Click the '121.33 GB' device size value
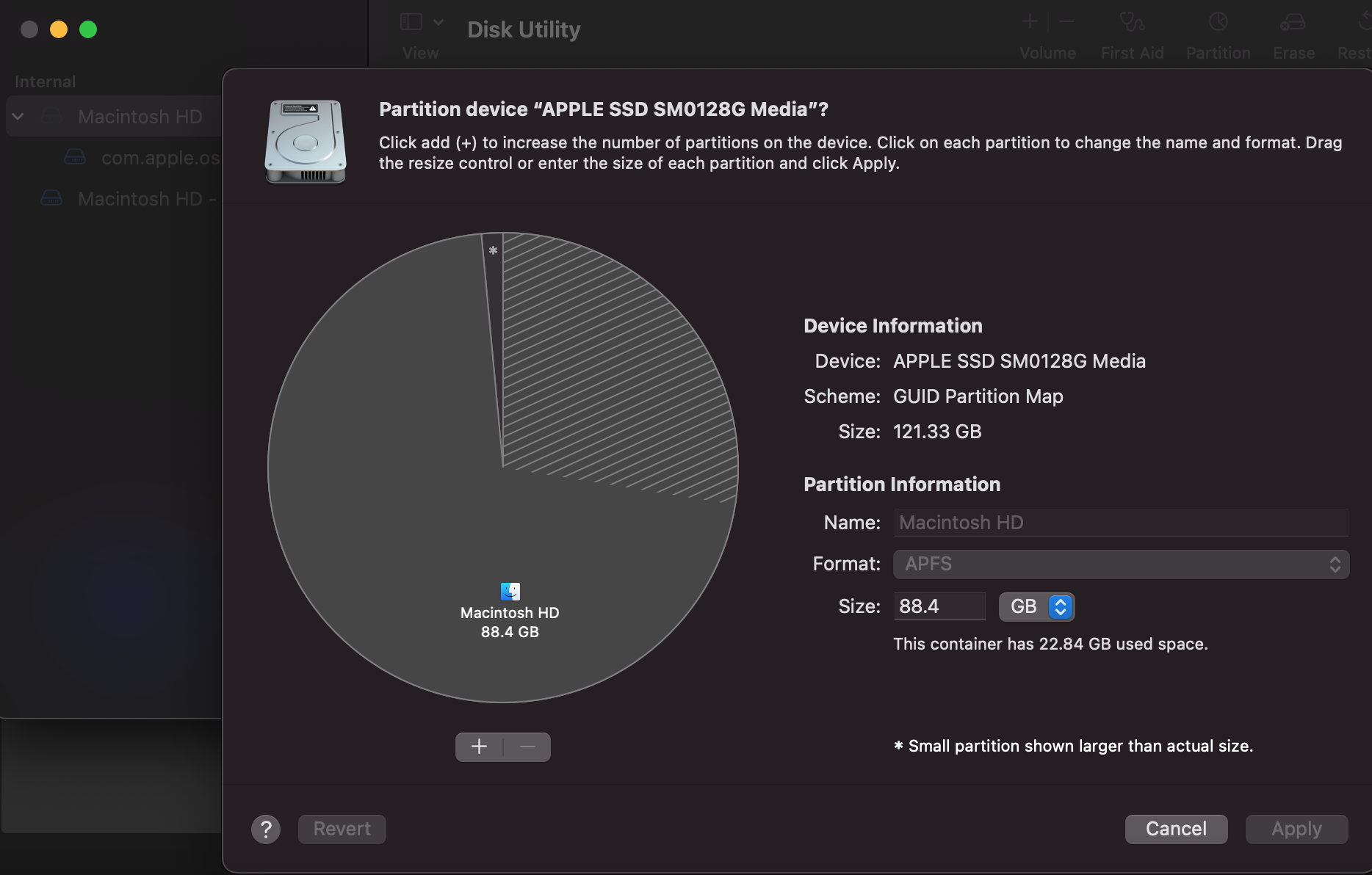1372x875 pixels. [x=937, y=432]
